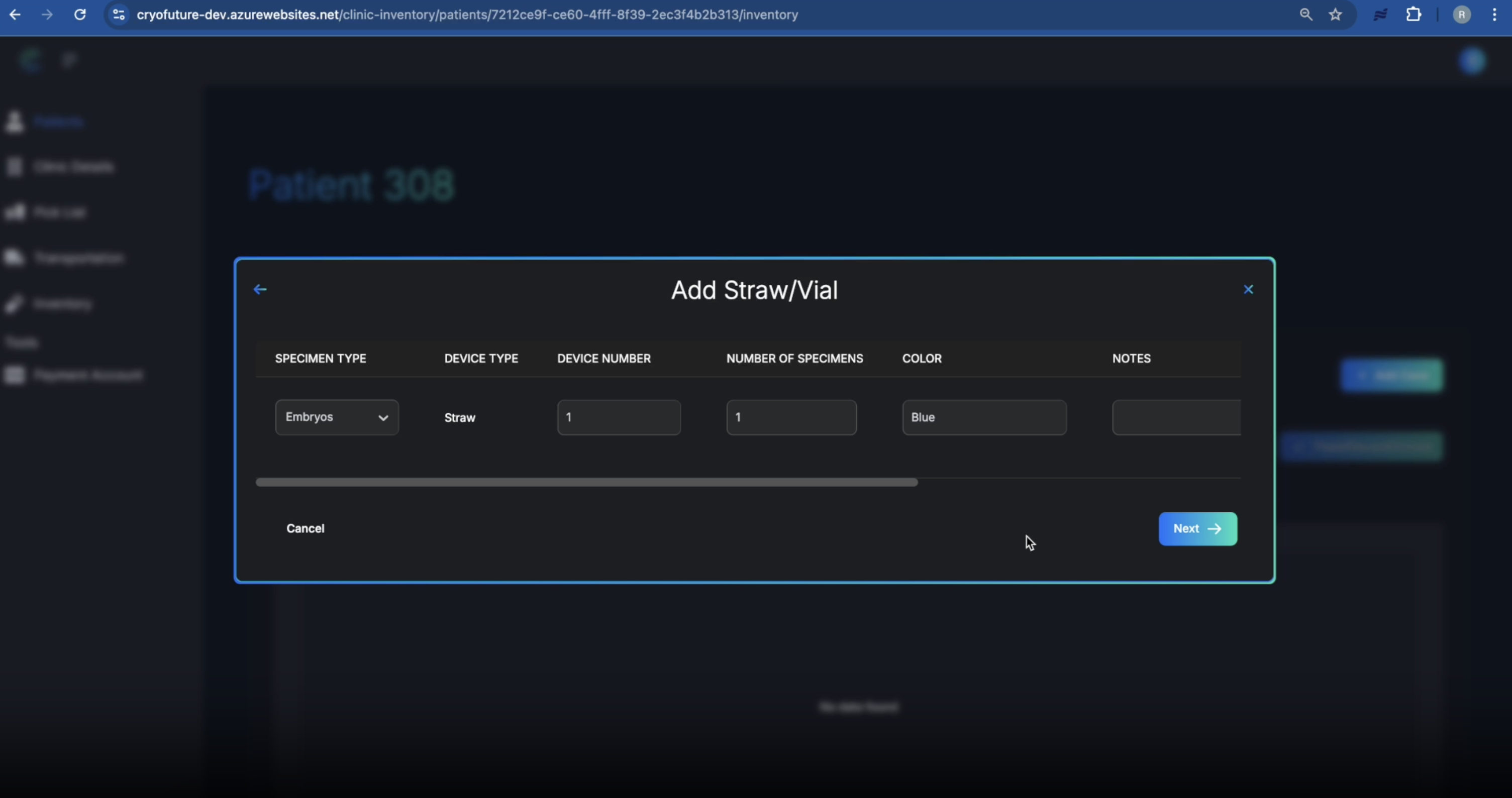Close the Add Straw/Vial dialog with X
Viewport: 1512px width, 798px height.
1249,289
